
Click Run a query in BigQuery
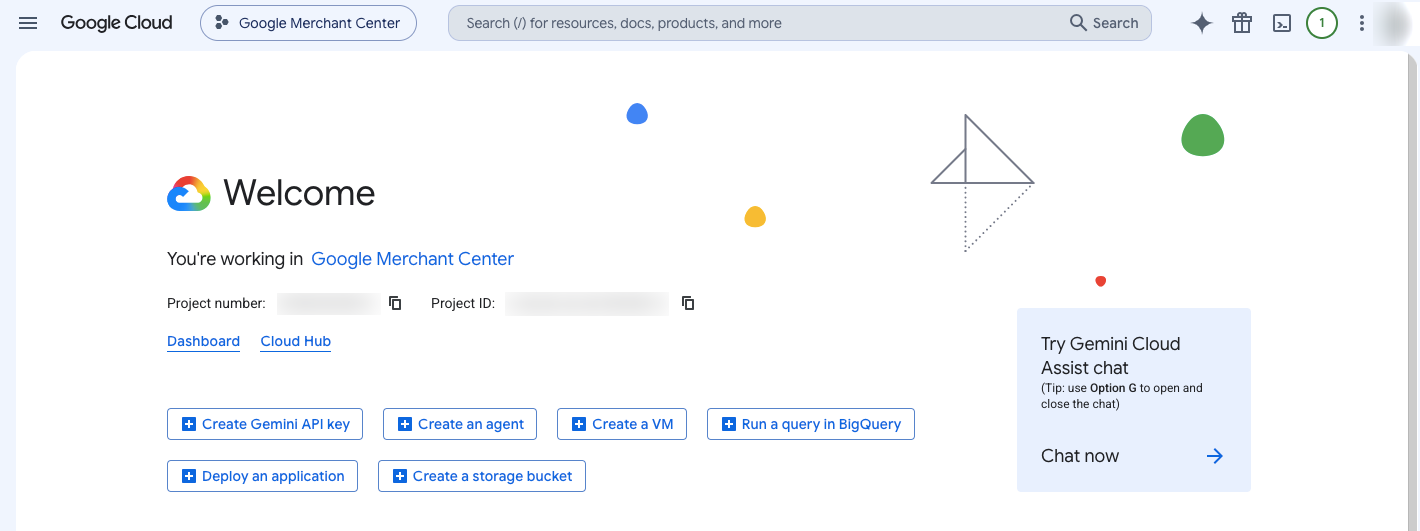[x=811, y=424]
